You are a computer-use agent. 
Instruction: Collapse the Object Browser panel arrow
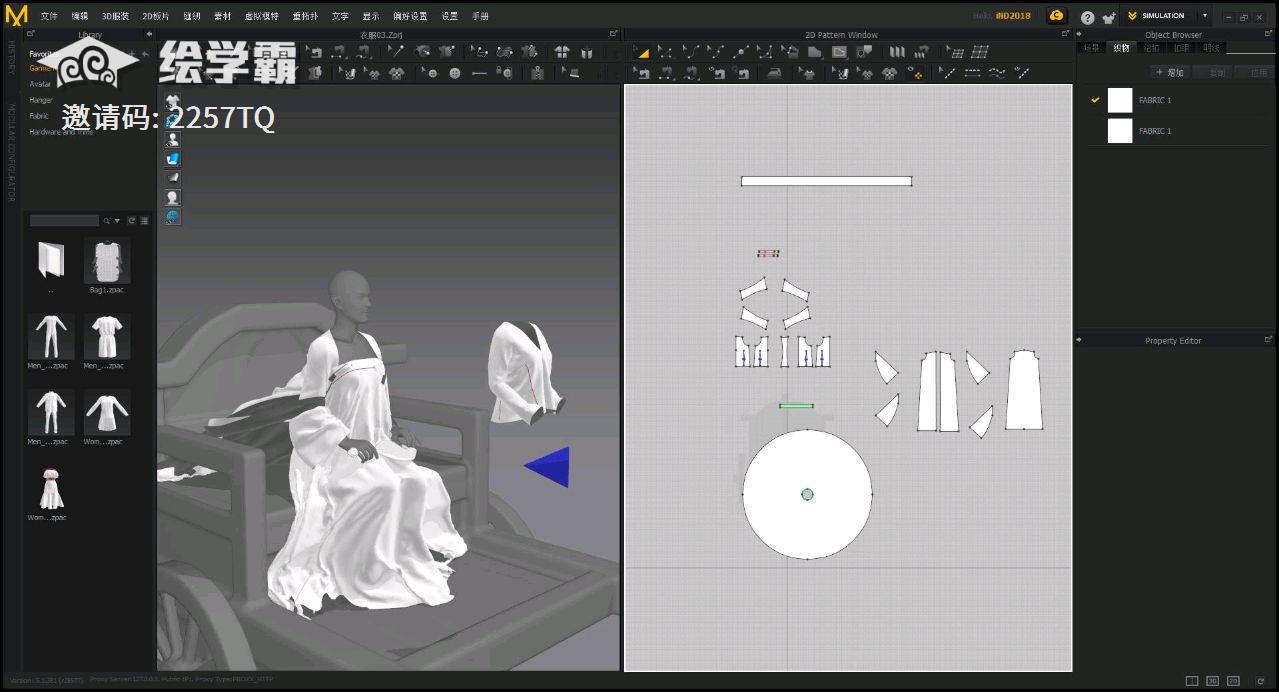[x=1079, y=34]
